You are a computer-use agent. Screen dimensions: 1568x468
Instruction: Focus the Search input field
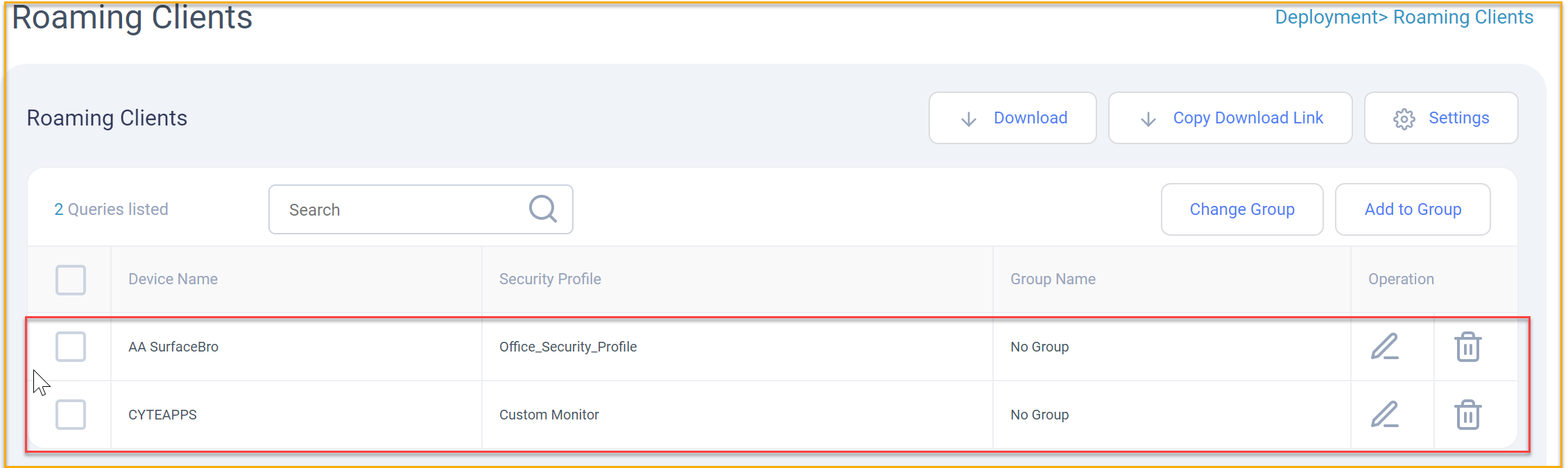(420, 209)
